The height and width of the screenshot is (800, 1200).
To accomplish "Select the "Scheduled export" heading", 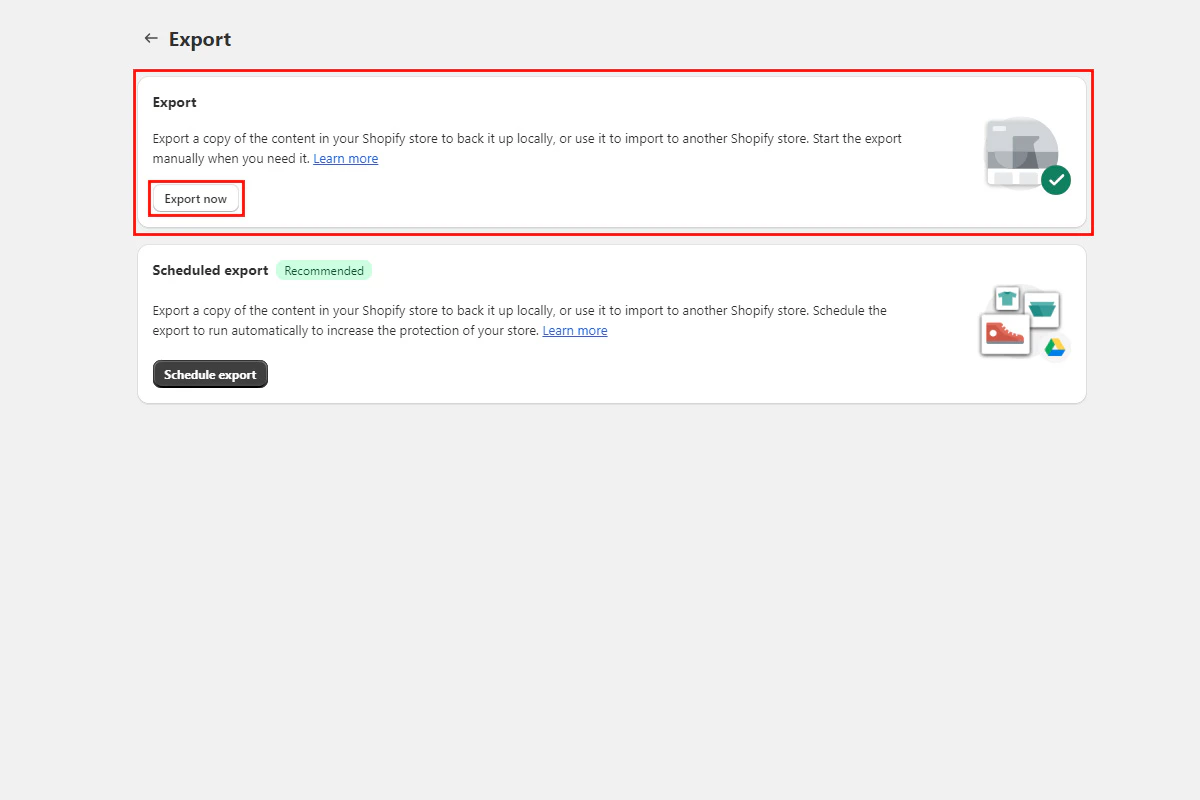I will pyautogui.click(x=210, y=270).
